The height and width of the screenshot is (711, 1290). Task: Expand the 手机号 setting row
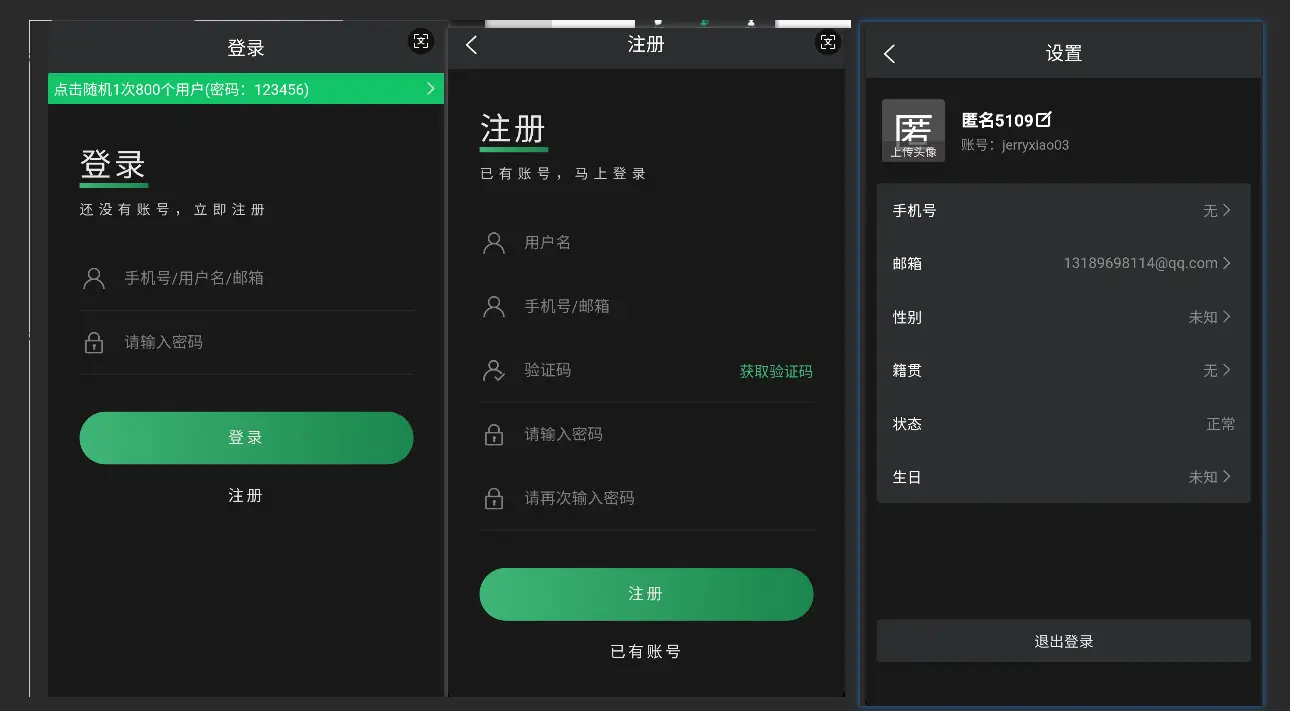pos(1063,211)
